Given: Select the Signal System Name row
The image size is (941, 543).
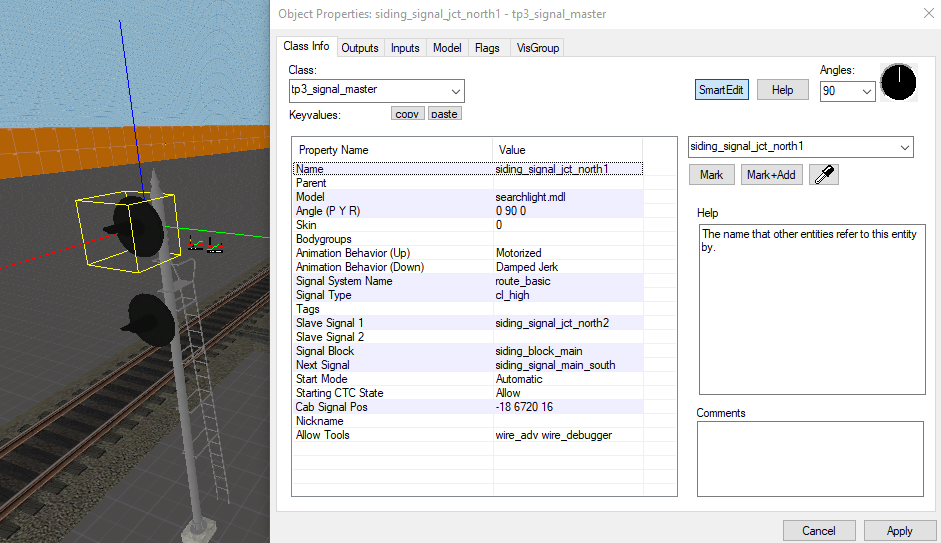Looking at the screenshot, I should 468,281.
